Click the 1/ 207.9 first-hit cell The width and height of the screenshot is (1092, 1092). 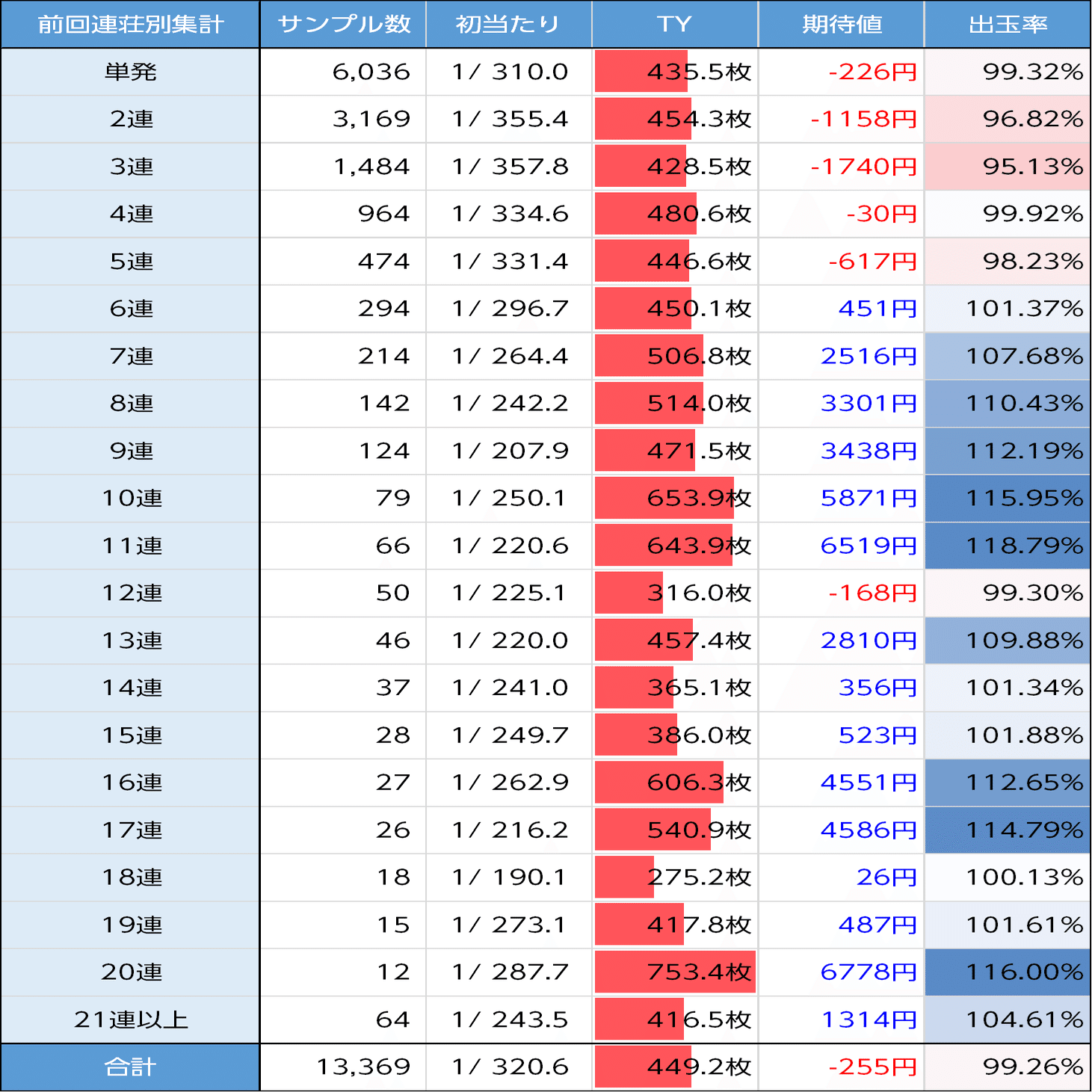pyautogui.click(x=509, y=451)
